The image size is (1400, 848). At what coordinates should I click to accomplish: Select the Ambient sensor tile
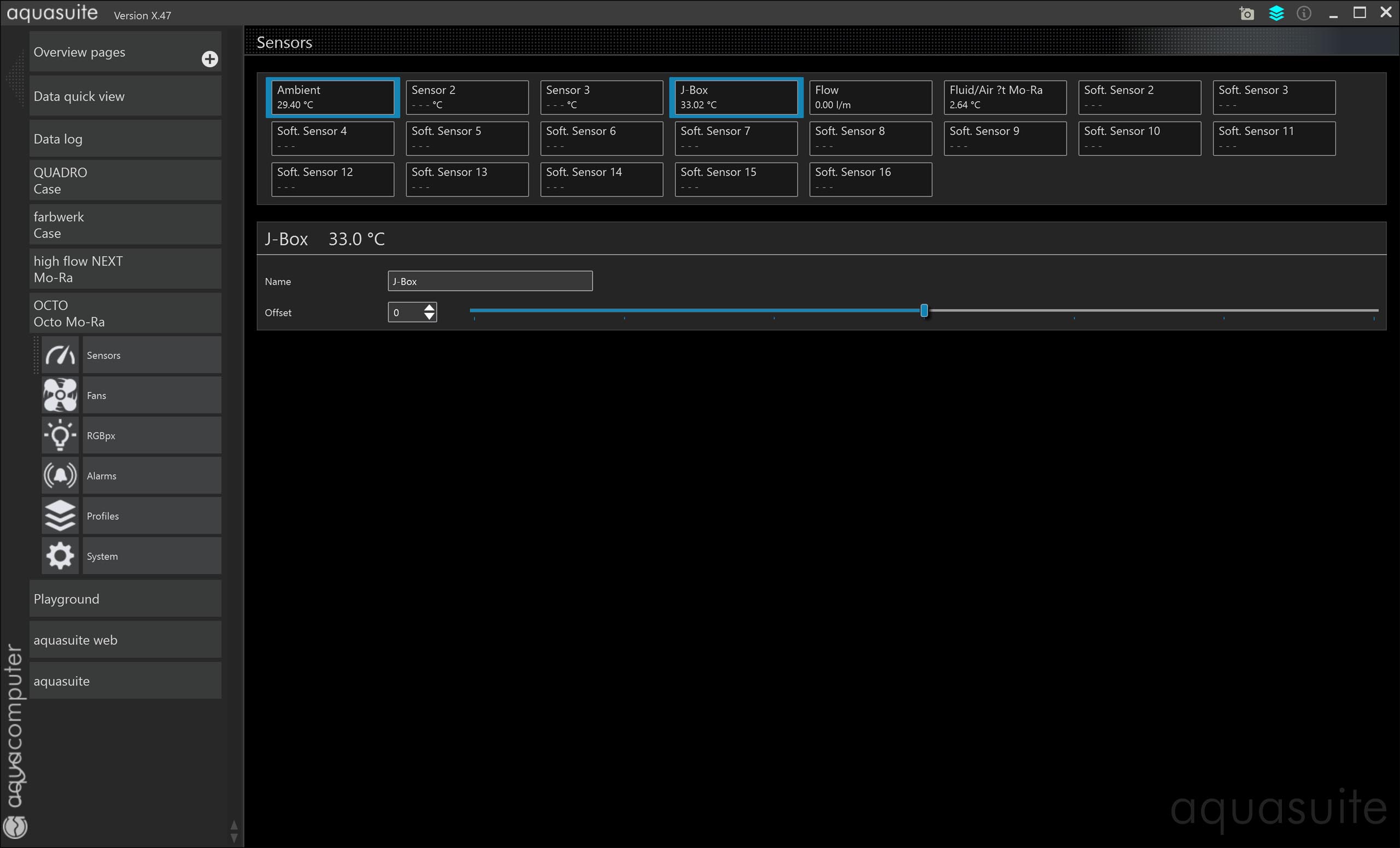(332, 97)
